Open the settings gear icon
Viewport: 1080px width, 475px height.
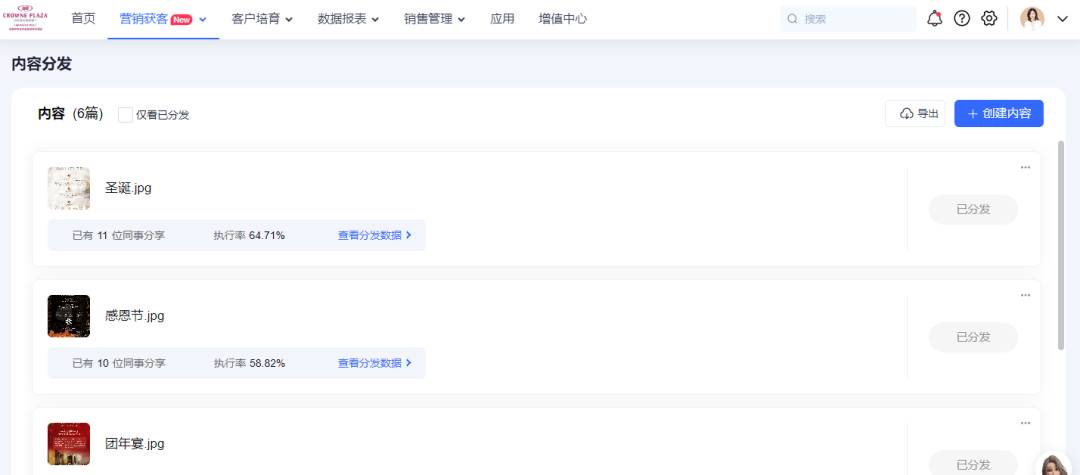click(989, 18)
